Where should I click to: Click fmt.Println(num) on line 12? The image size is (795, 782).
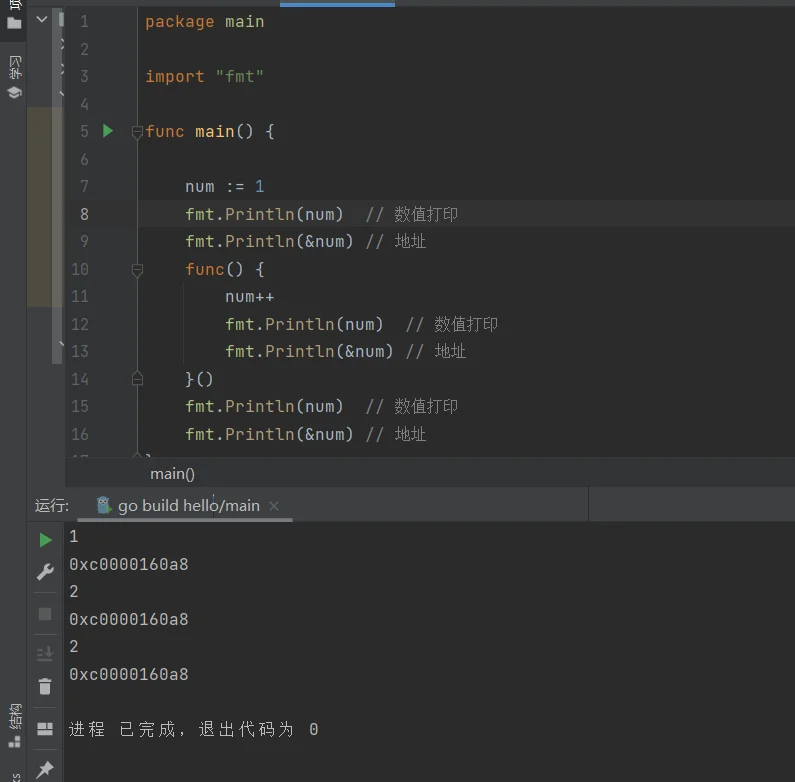pos(304,324)
